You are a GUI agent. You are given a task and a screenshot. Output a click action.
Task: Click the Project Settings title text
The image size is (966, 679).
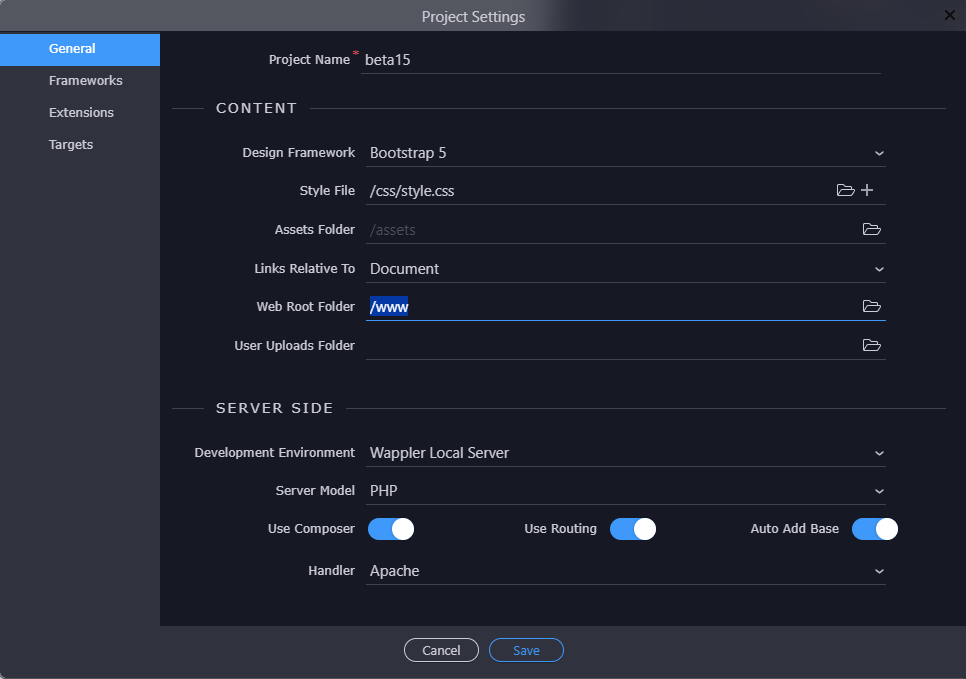473,17
